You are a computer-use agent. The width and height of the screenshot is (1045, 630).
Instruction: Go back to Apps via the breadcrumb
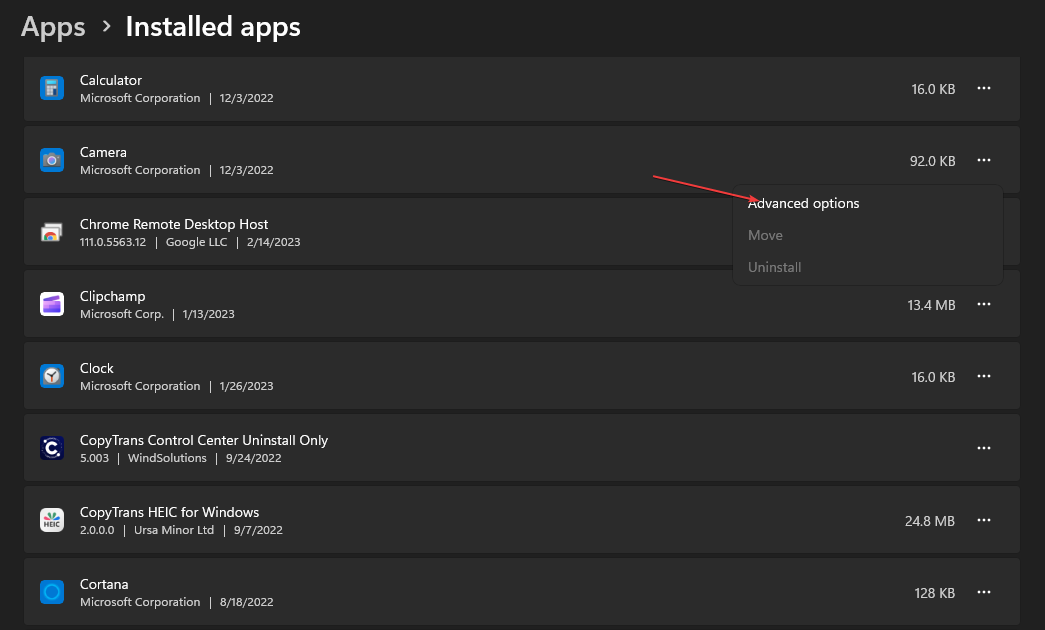[53, 27]
